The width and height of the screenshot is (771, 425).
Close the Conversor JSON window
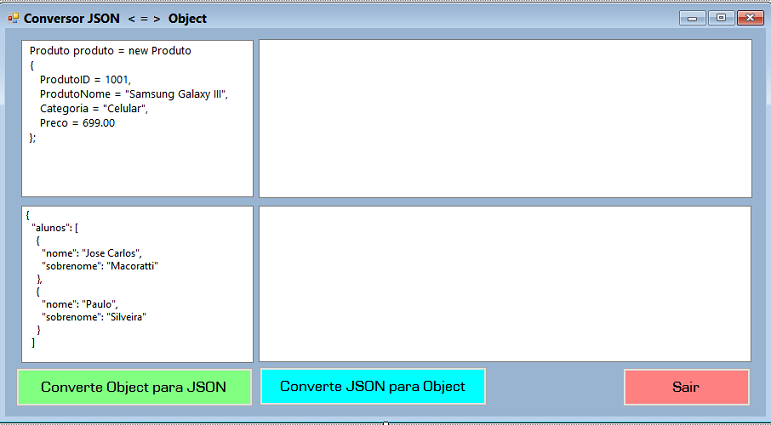point(750,18)
